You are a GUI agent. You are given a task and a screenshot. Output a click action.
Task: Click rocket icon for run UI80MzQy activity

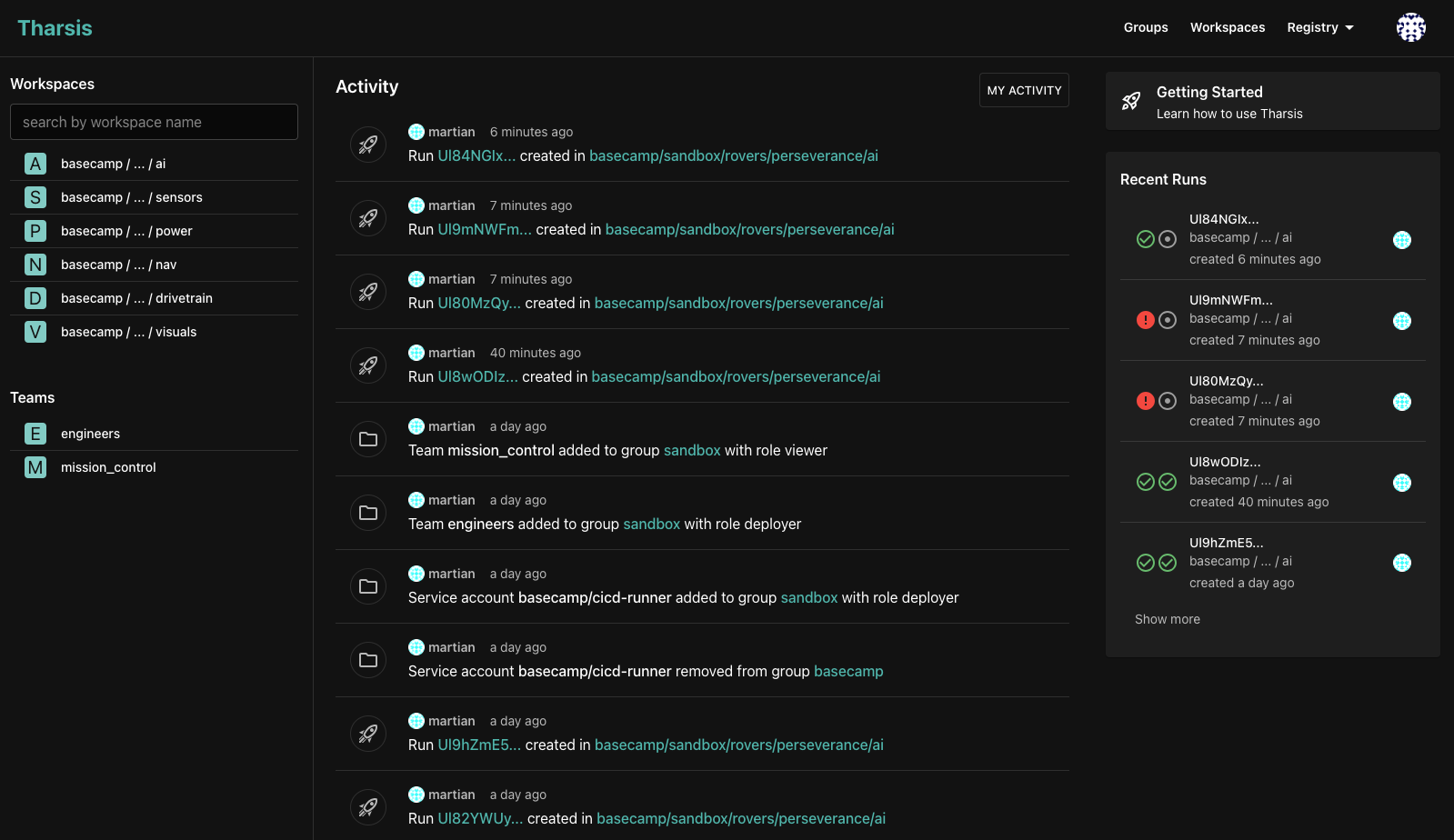pos(368,292)
